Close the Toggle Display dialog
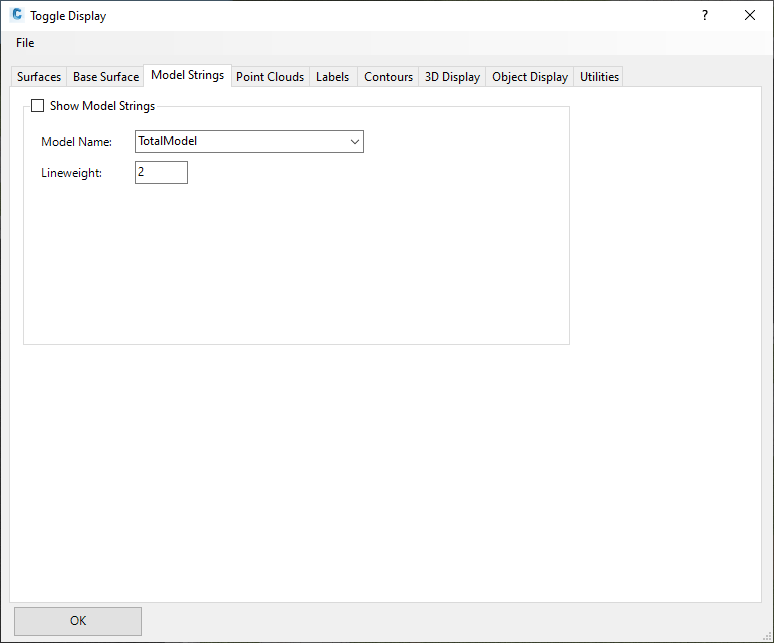This screenshot has height=643, width=774. click(x=750, y=15)
